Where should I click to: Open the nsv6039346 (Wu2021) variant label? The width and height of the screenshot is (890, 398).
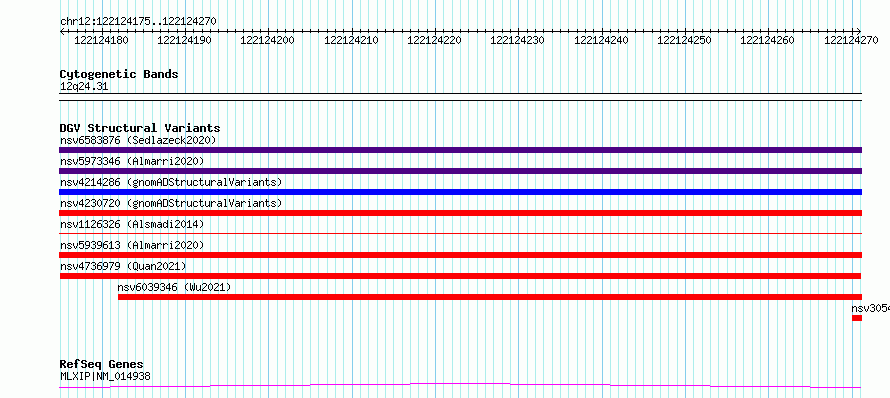[174, 287]
